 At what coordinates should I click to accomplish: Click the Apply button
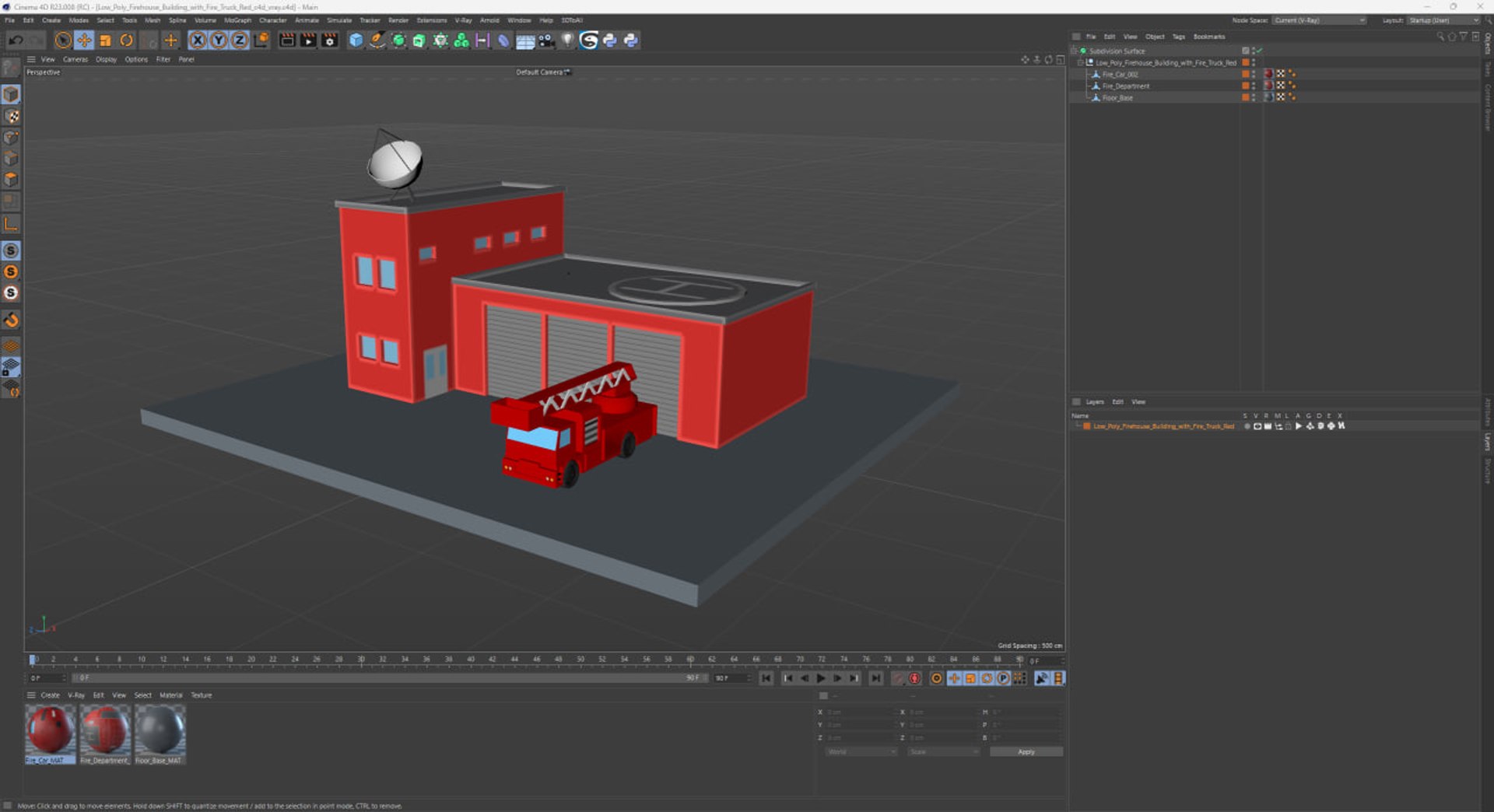[1026, 752]
